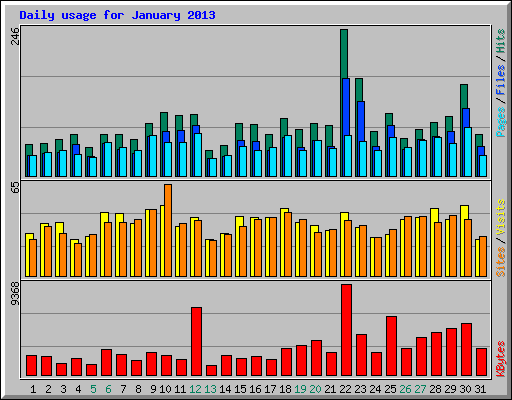The image size is (512, 400).
Task: Click the Pages legend label
Action: 500,122
